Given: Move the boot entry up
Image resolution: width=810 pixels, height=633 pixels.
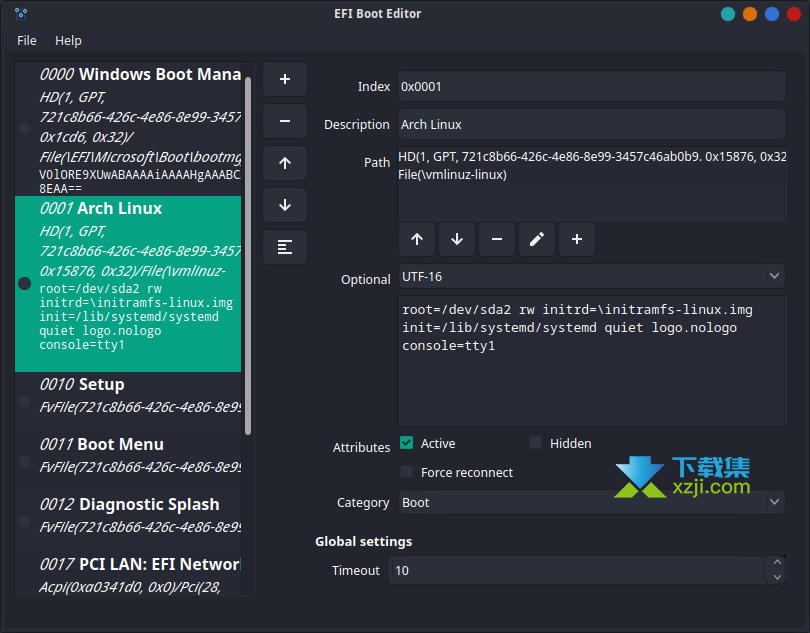Looking at the screenshot, I should [x=285, y=163].
